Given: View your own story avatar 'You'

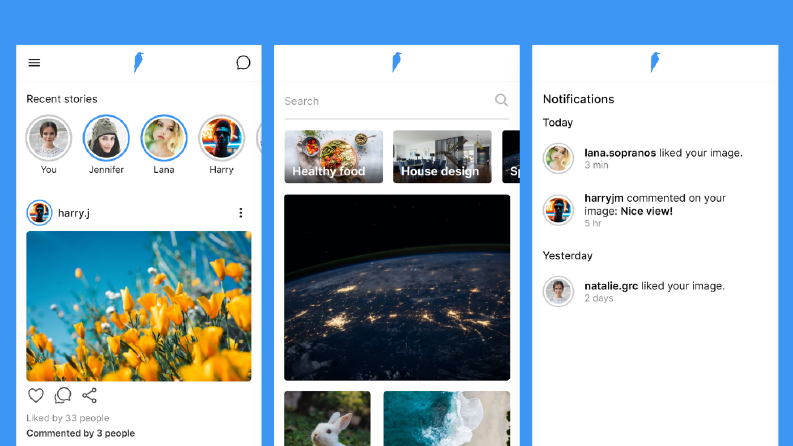Looking at the screenshot, I should coord(49,138).
